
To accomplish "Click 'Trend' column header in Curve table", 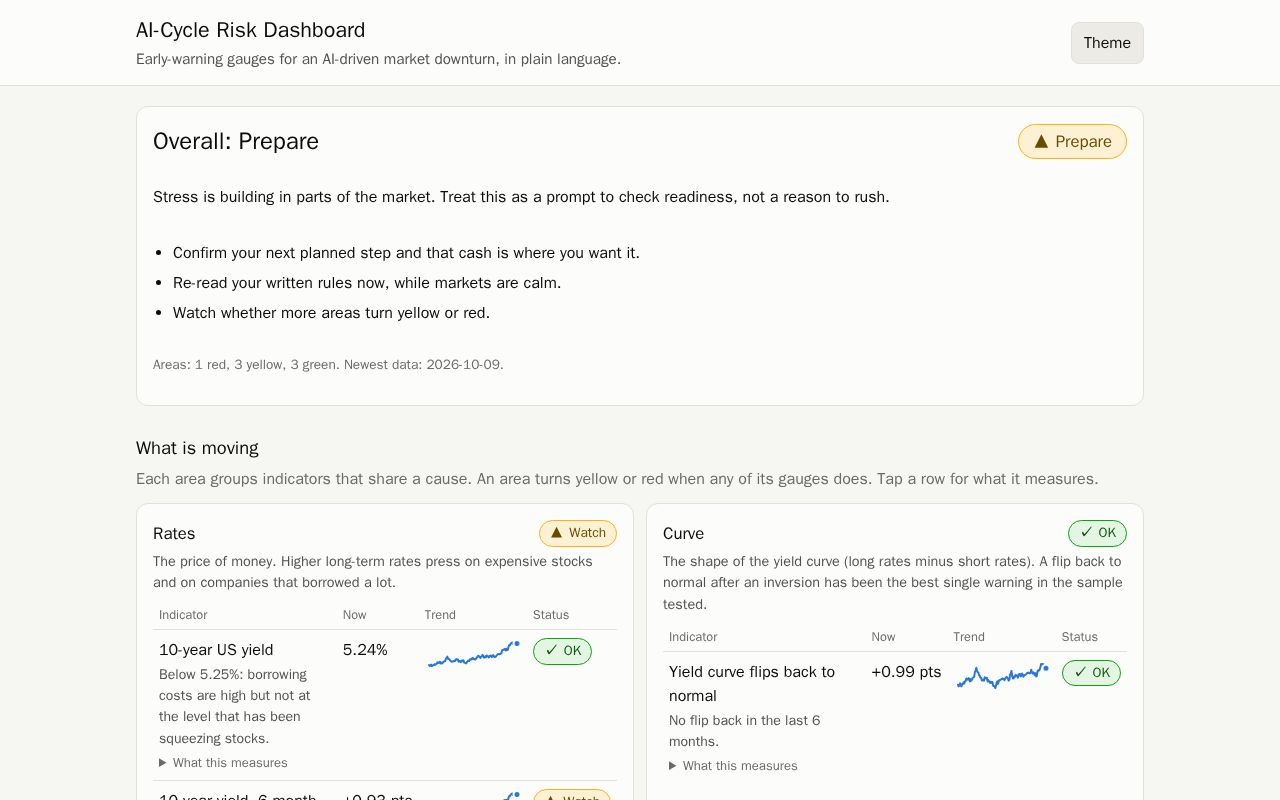I will (x=969, y=637).
